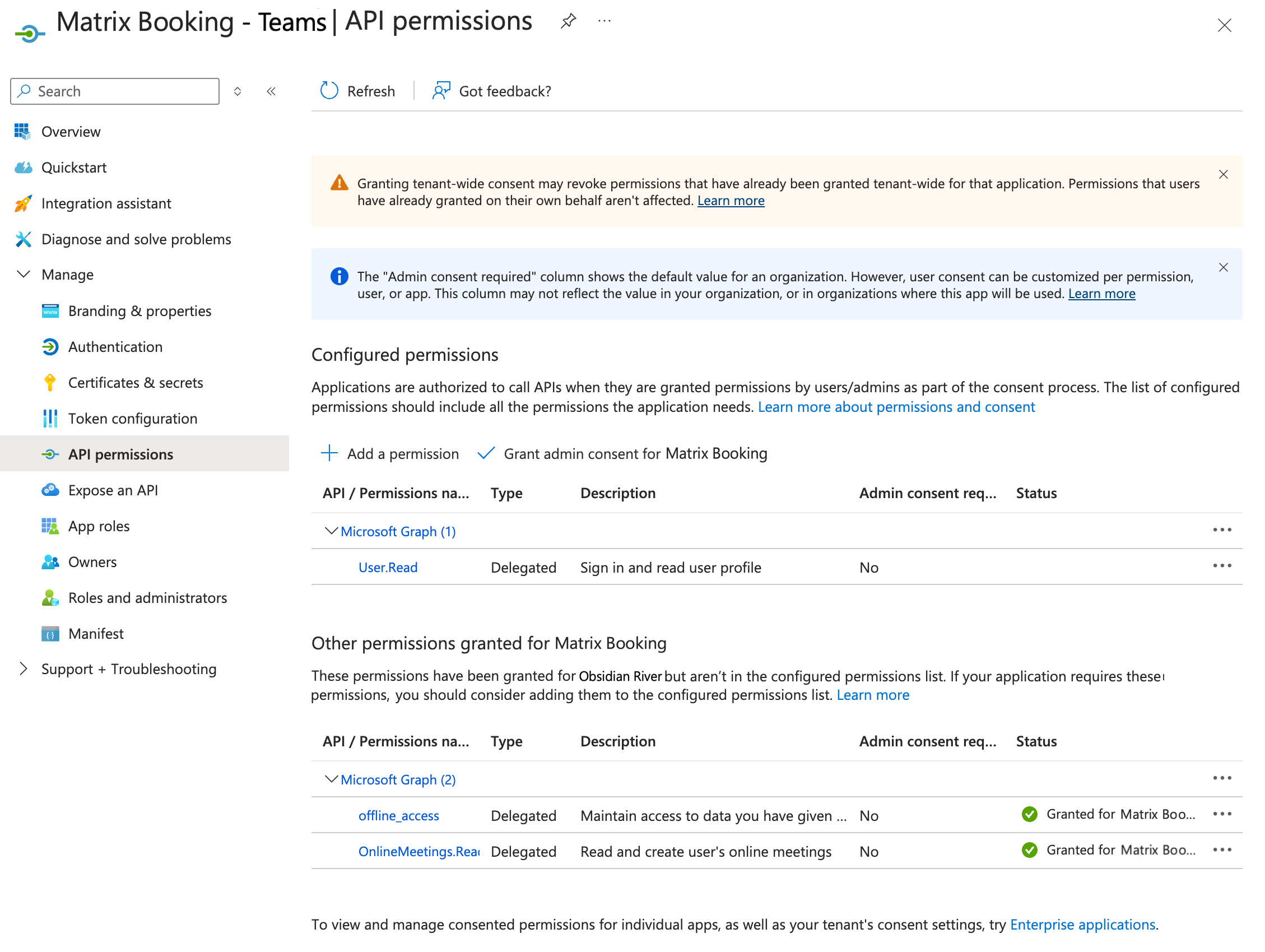Image resolution: width=1265 pixels, height=952 pixels.
Task: Open Authentication in the sidebar
Action: pos(115,347)
